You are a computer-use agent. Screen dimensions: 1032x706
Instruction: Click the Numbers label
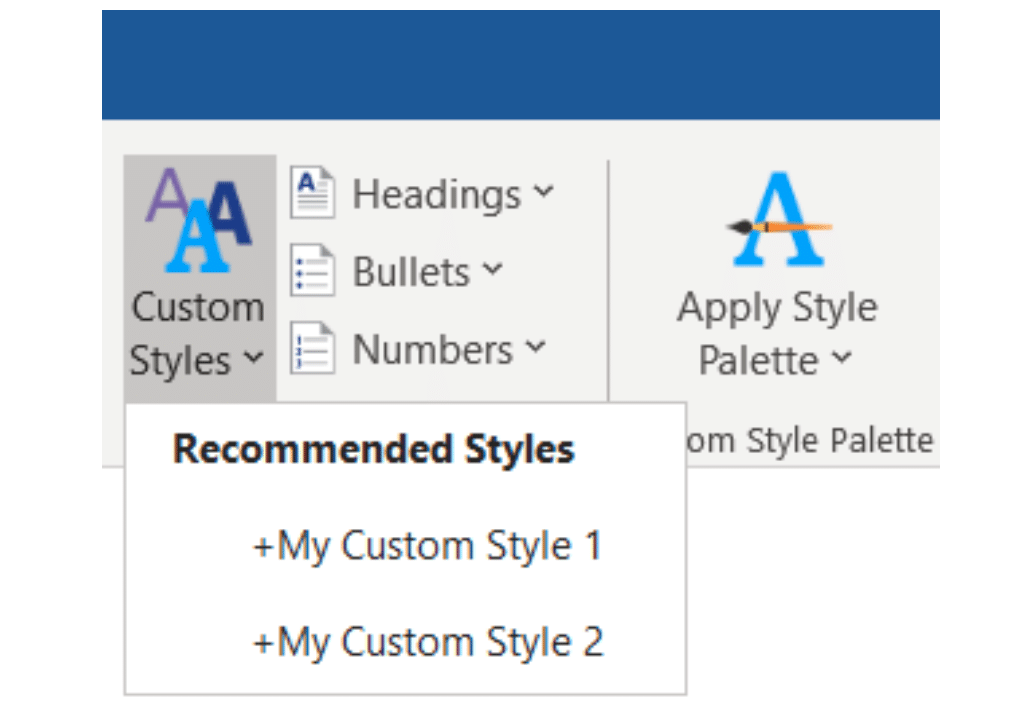(432, 349)
